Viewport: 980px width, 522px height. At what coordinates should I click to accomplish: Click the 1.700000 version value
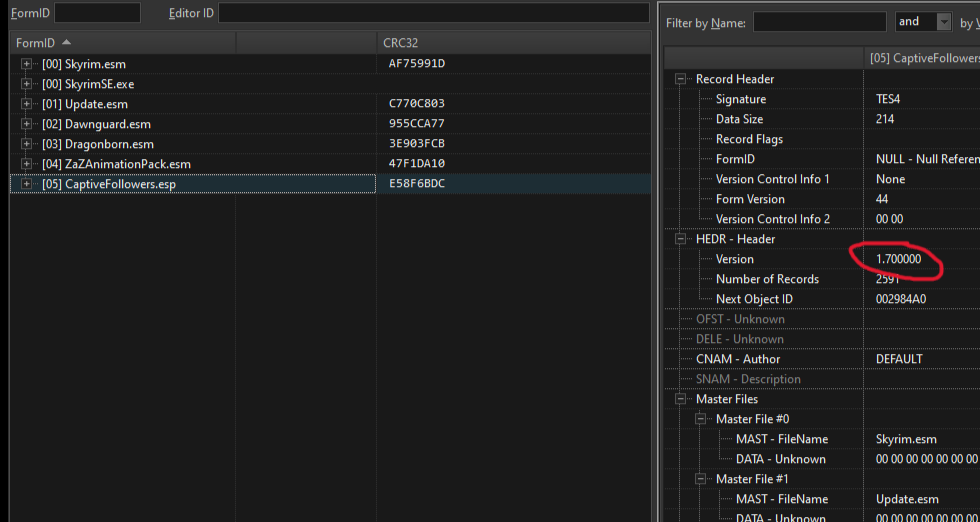point(899,259)
